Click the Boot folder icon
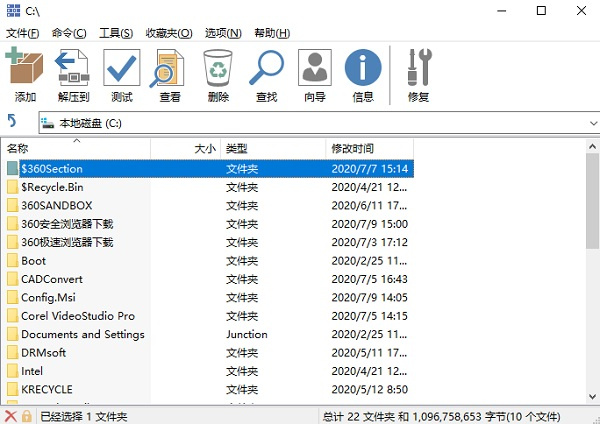Screen dimensions: 600x424 click(12, 261)
